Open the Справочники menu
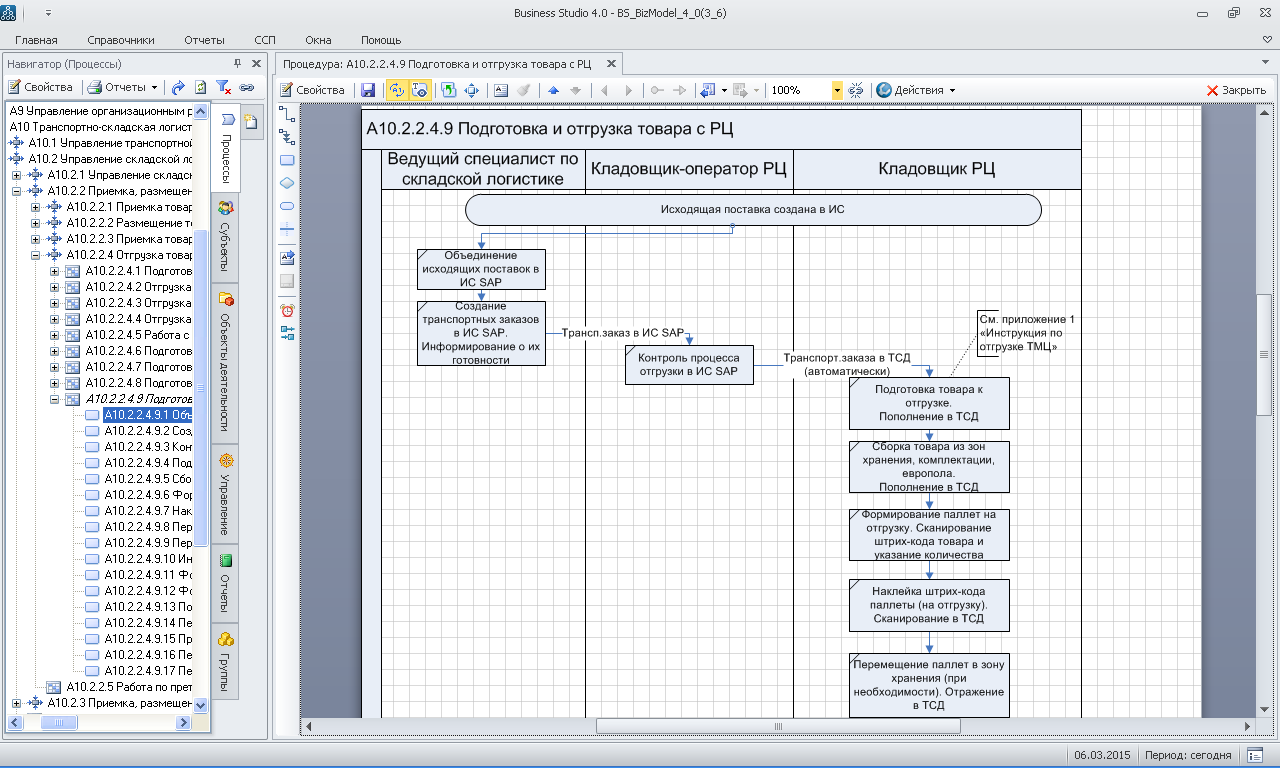The width and height of the screenshot is (1280, 768). (x=120, y=40)
